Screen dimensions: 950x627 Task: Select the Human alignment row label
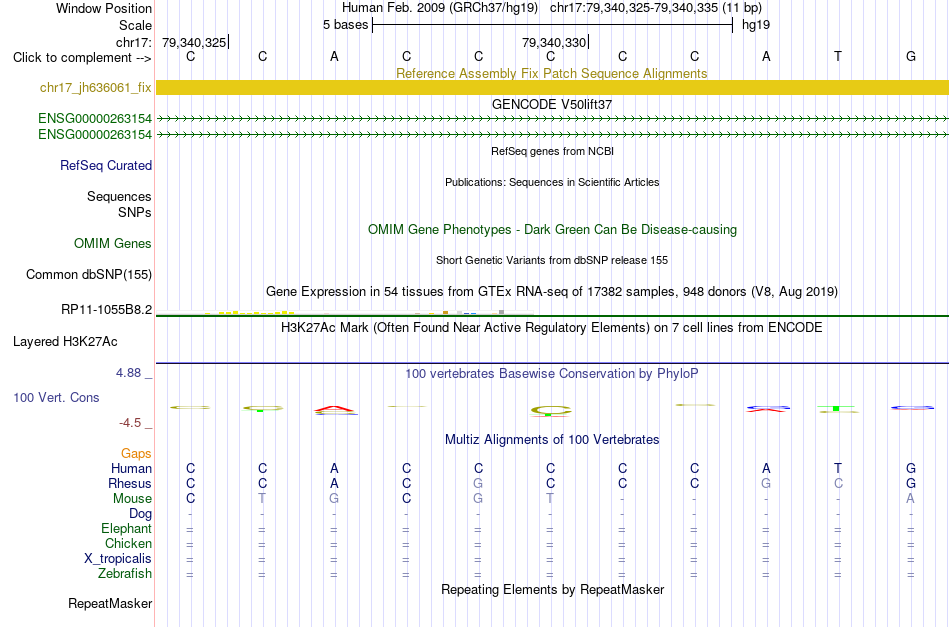(131, 468)
